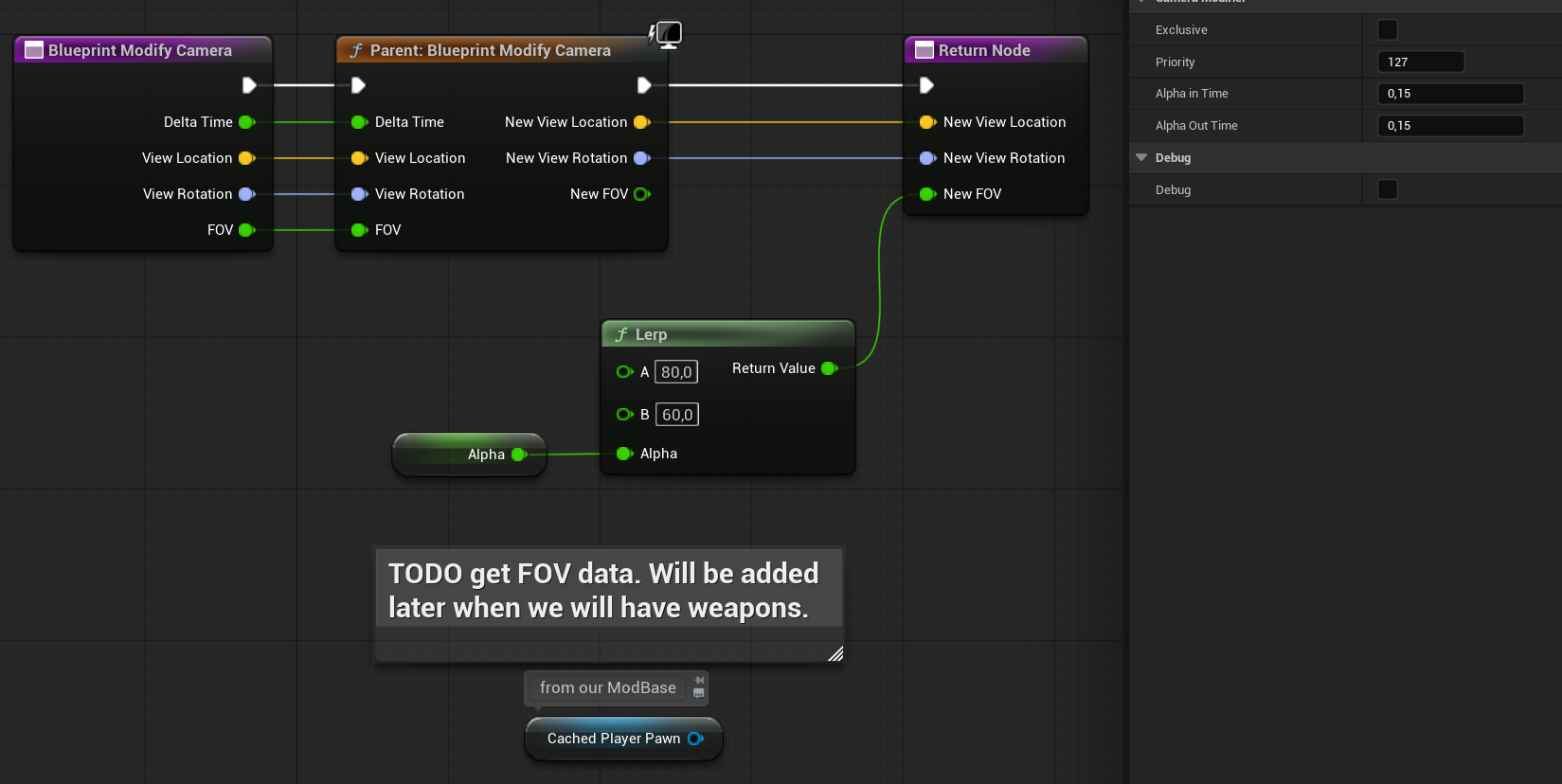Viewport: 1562px width, 784px height.
Task: Click the Lerp B value box
Action: pos(677,415)
